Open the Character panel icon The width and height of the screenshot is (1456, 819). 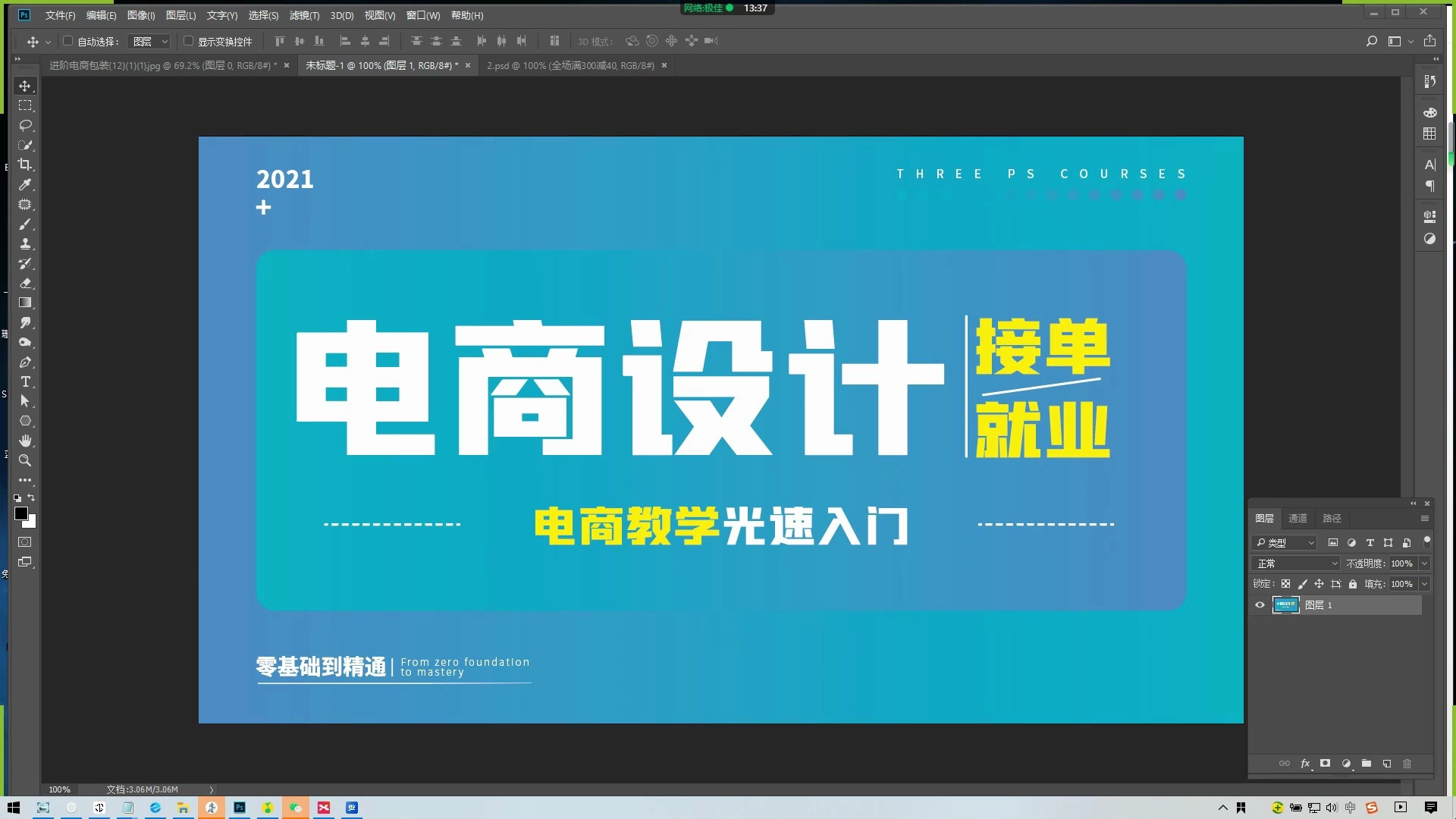(x=1429, y=165)
